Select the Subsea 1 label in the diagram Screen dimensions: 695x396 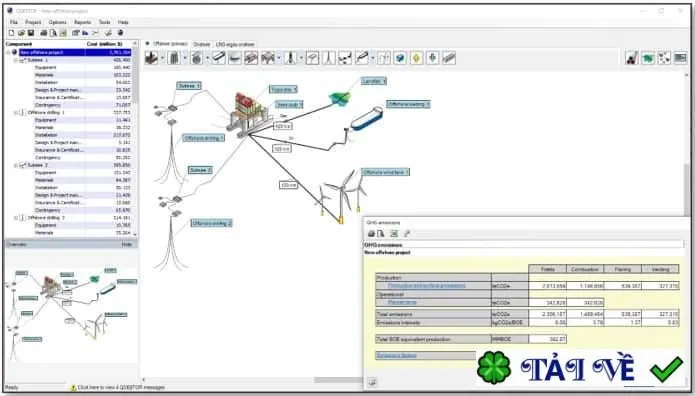click(x=189, y=86)
